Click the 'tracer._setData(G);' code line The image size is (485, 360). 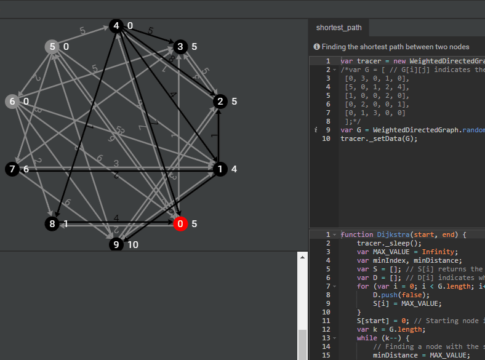[x=379, y=139]
